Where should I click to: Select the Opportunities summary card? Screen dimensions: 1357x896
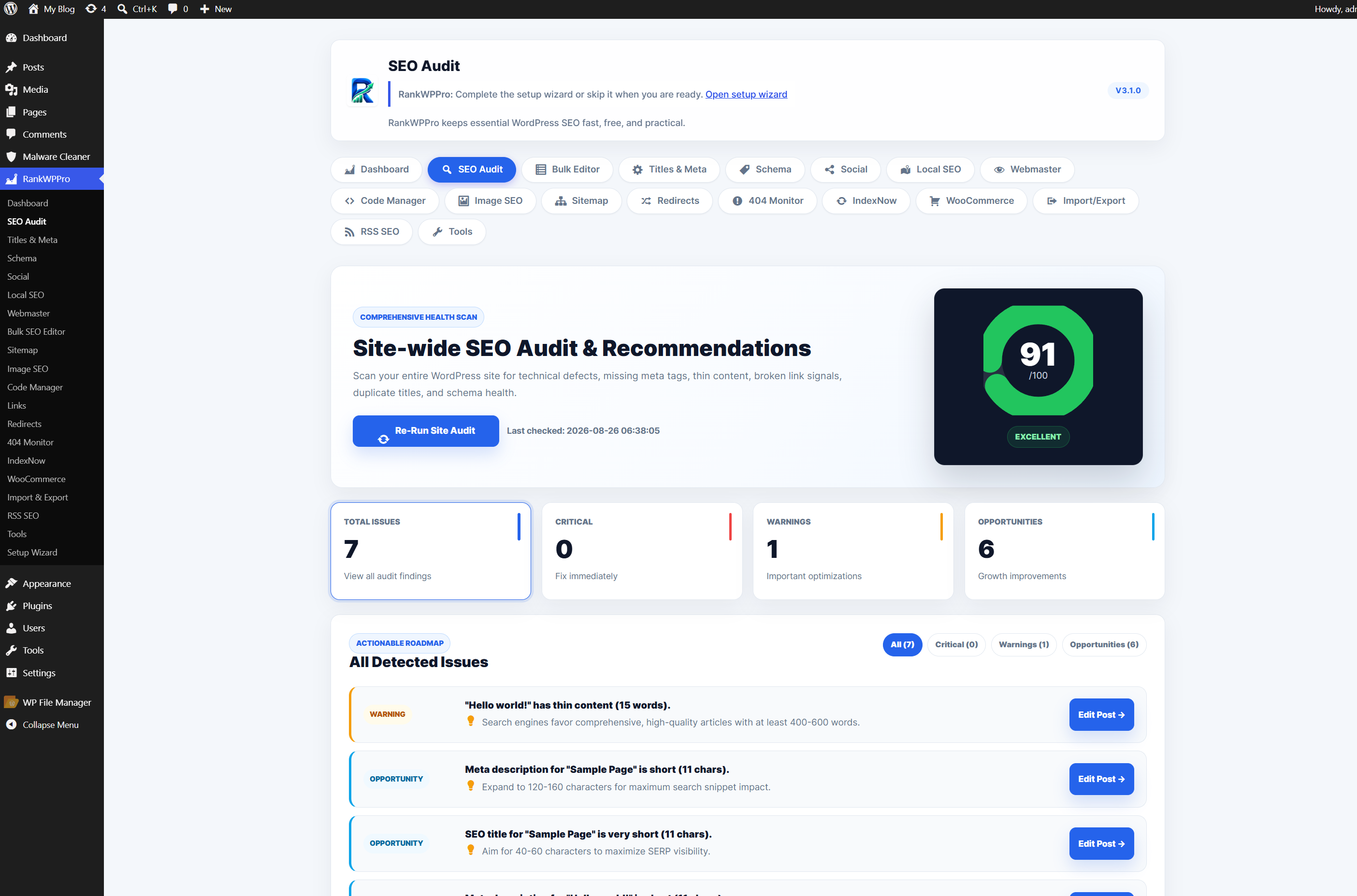(1064, 551)
